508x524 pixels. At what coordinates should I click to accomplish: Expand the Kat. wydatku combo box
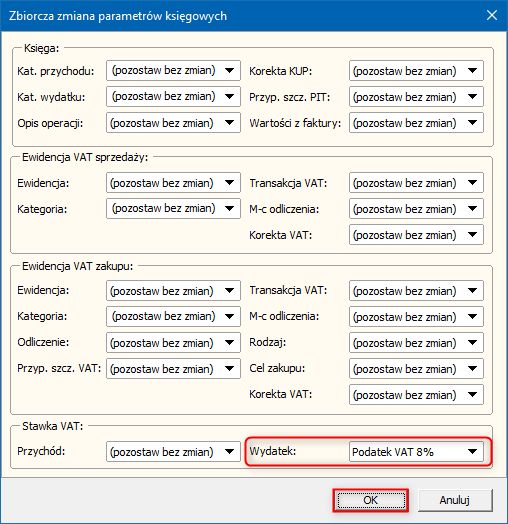pyautogui.click(x=173, y=97)
